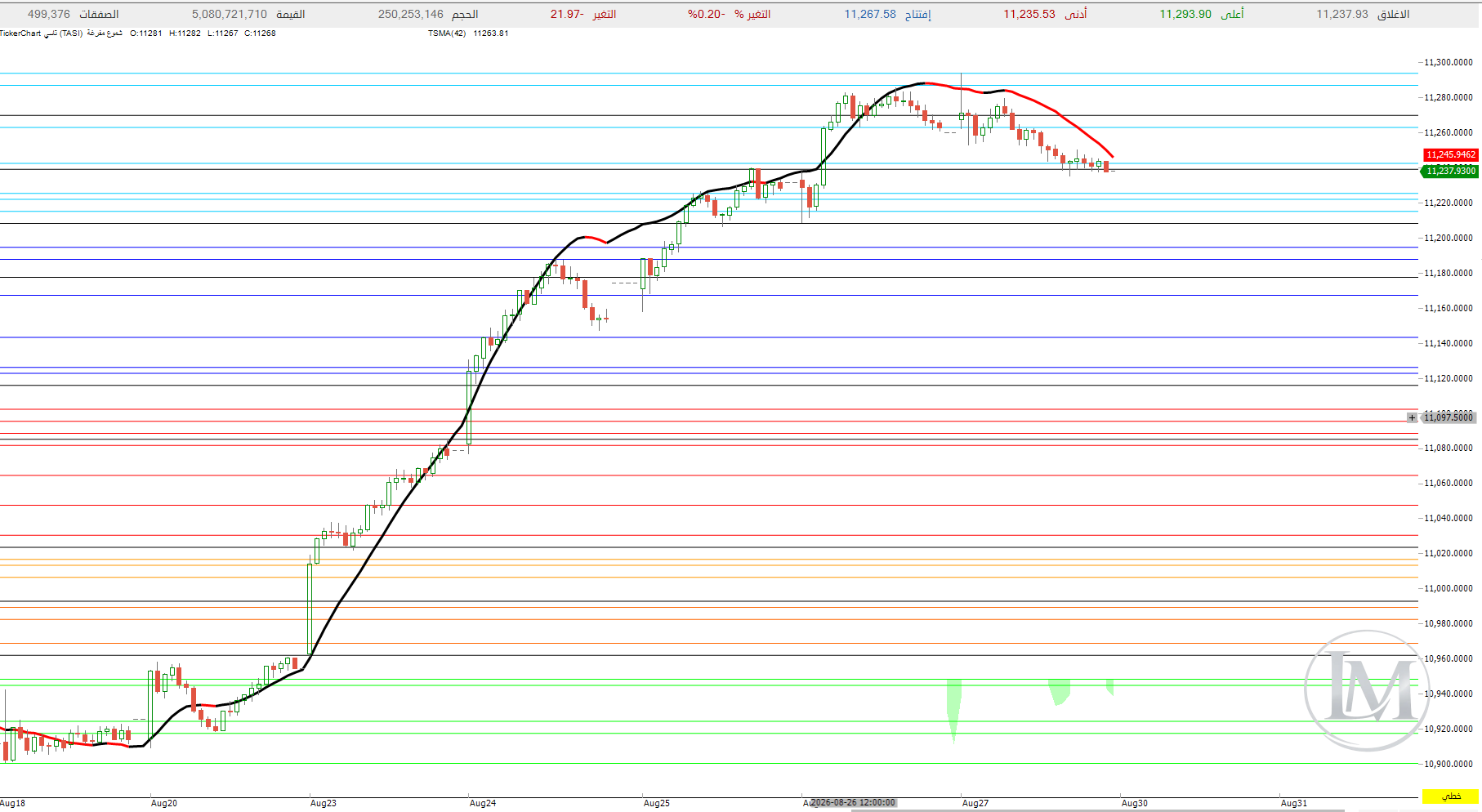The image size is (1482, 812).
Task: Click the الحجم label in the header
Action: click(465, 15)
